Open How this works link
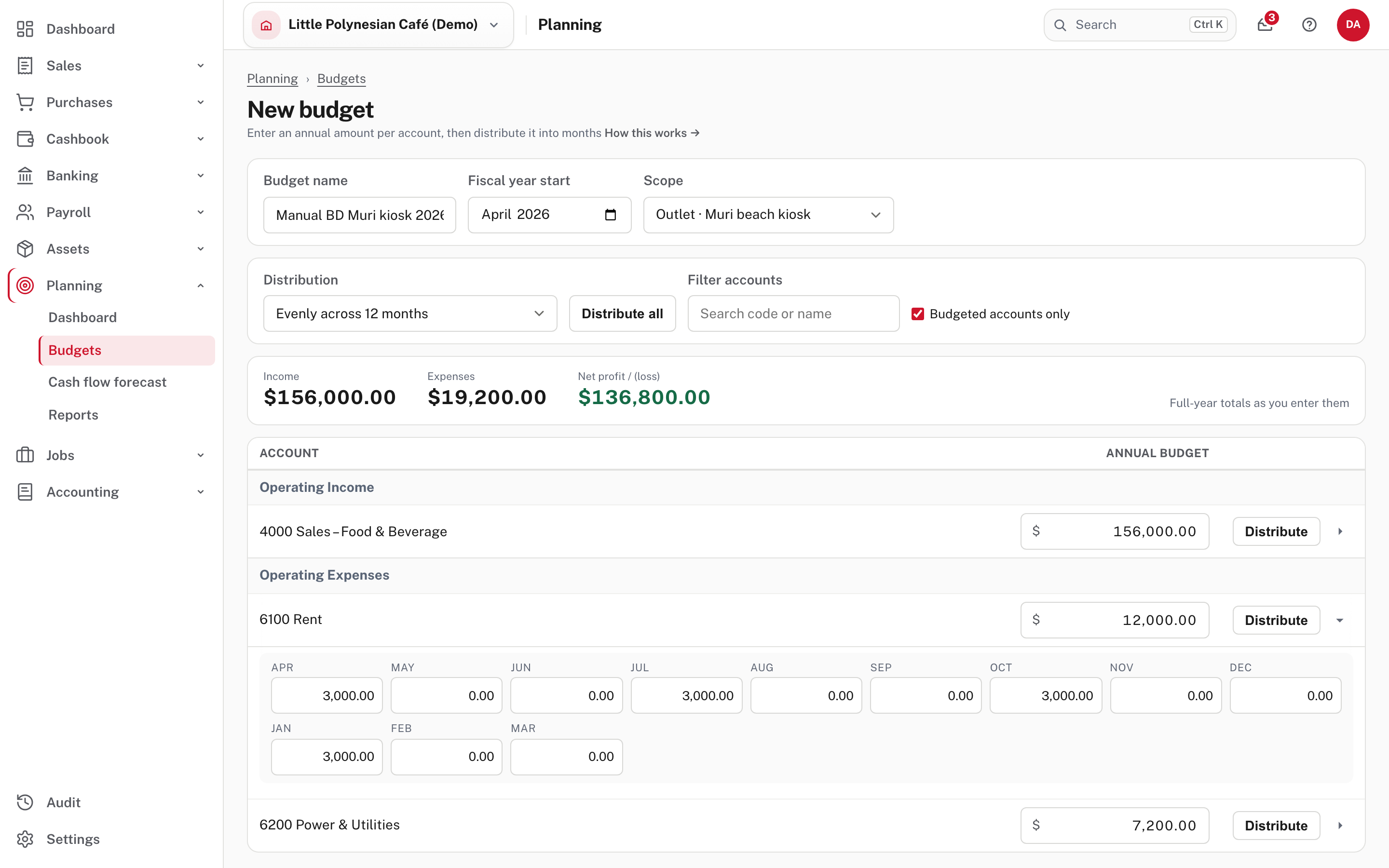Viewport: 1389px width, 868px height. point(652,133)
